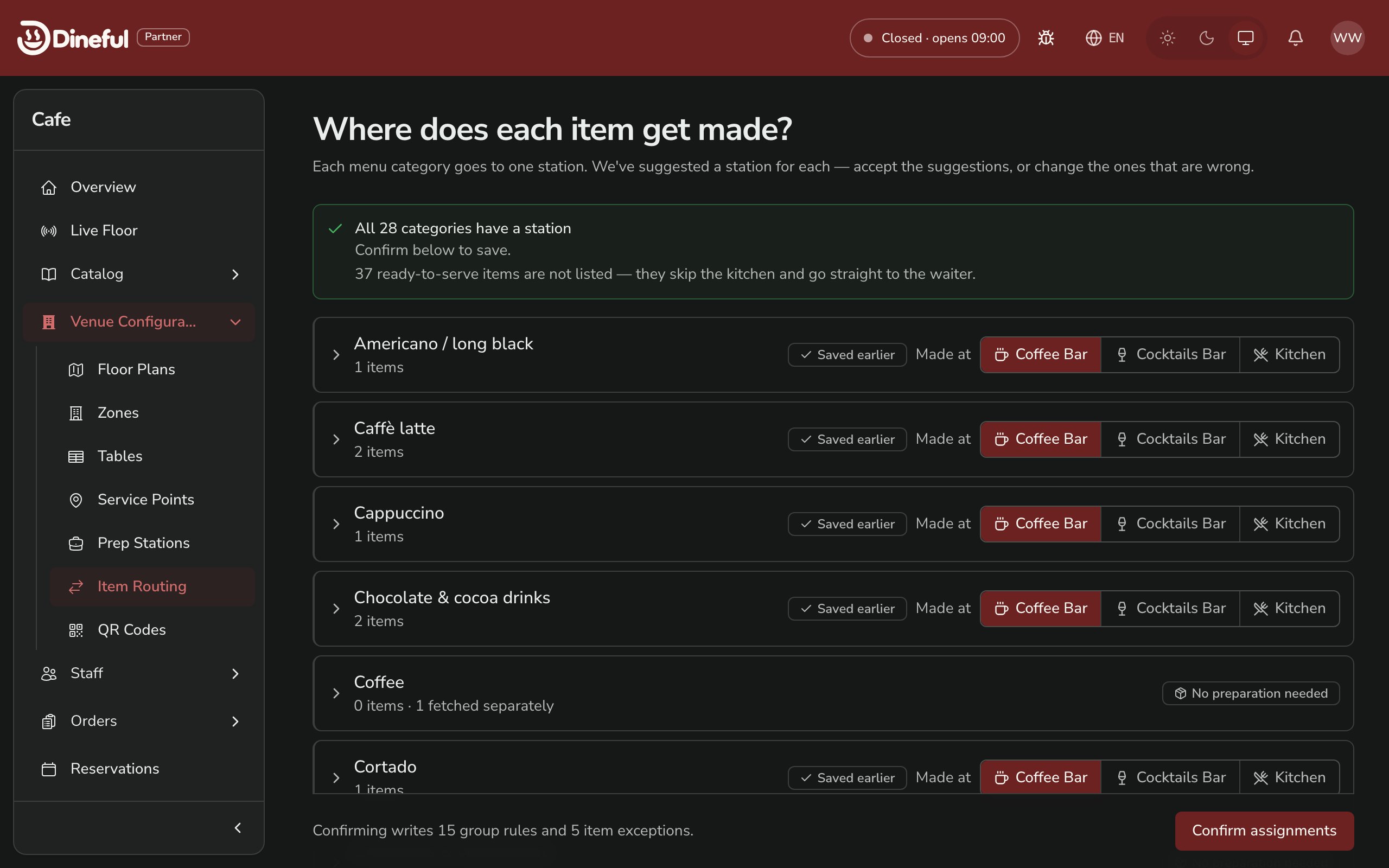Viewport: 1389px width, 868px height.
Task: Select Item Routing in sidebar
Action: [x=152, y=586]
